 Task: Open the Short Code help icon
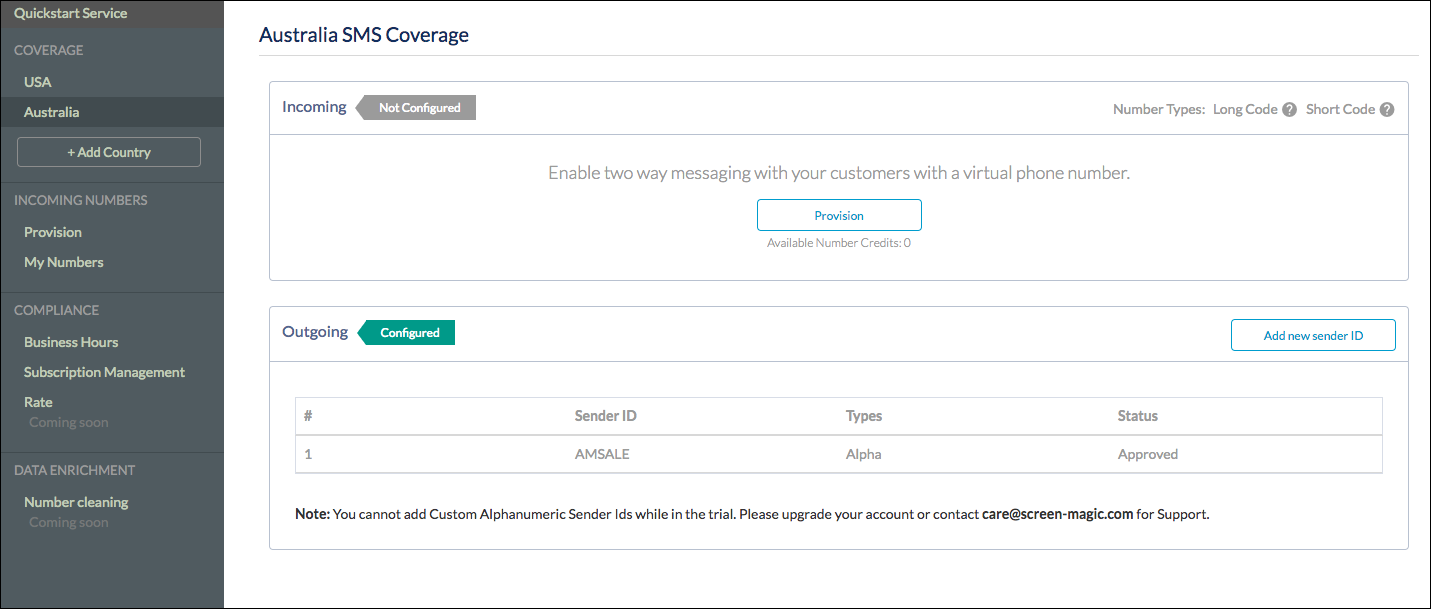(1387, 110)
